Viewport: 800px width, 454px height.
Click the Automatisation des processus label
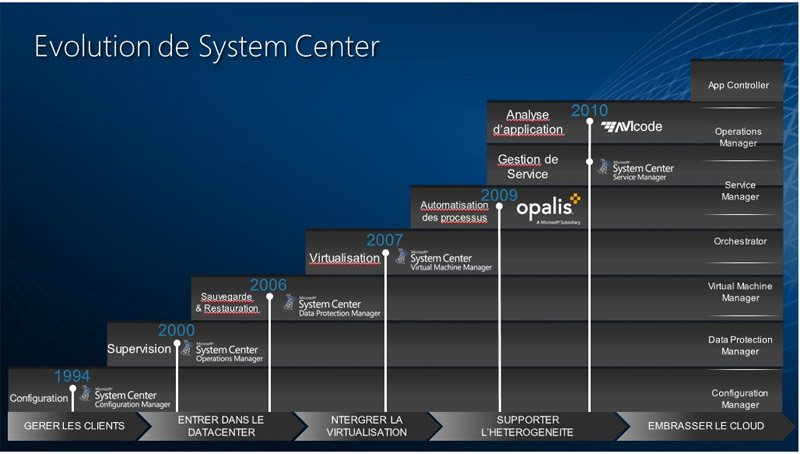(455, 211)
